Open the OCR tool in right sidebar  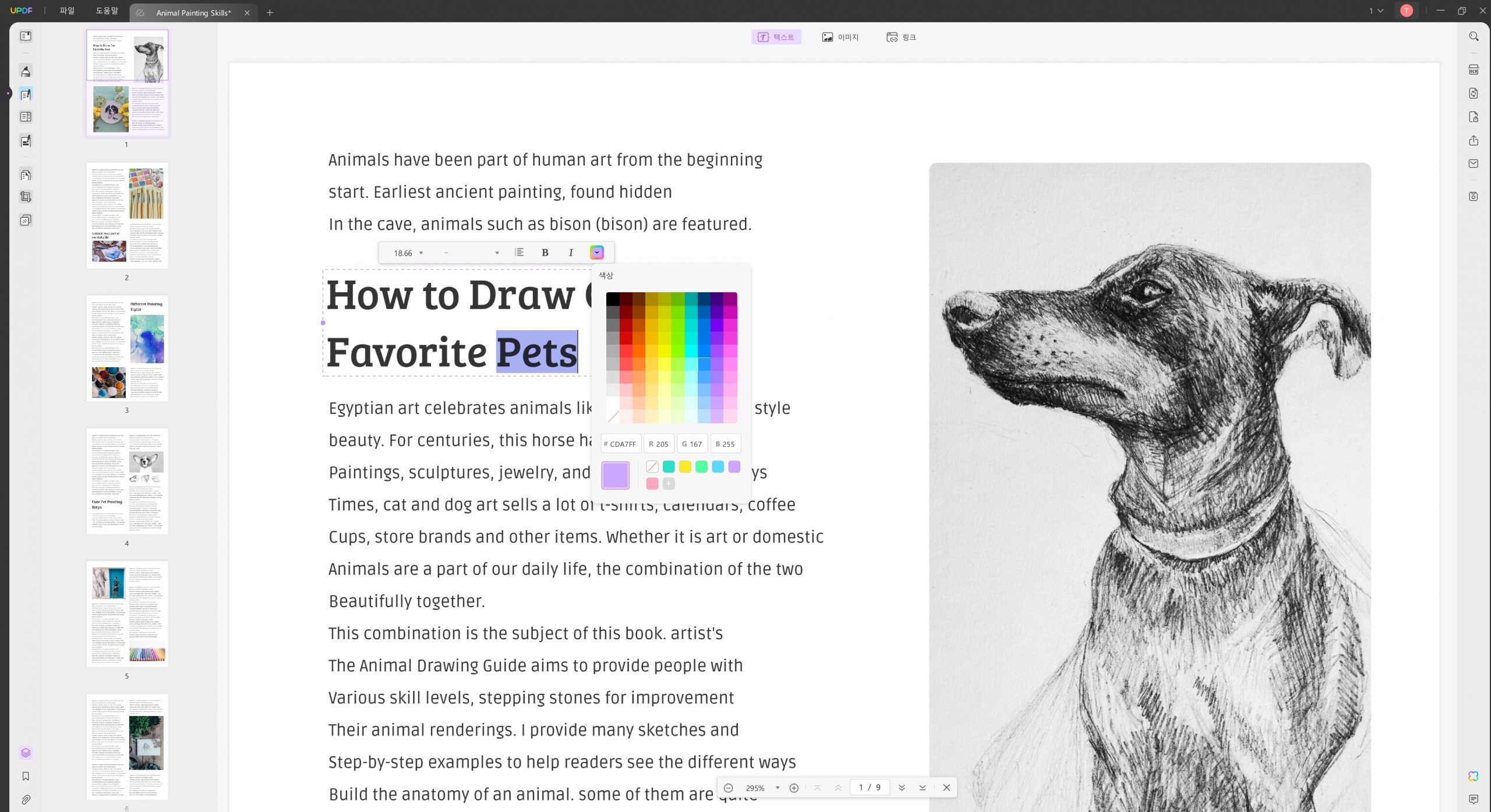[1474, 70]
